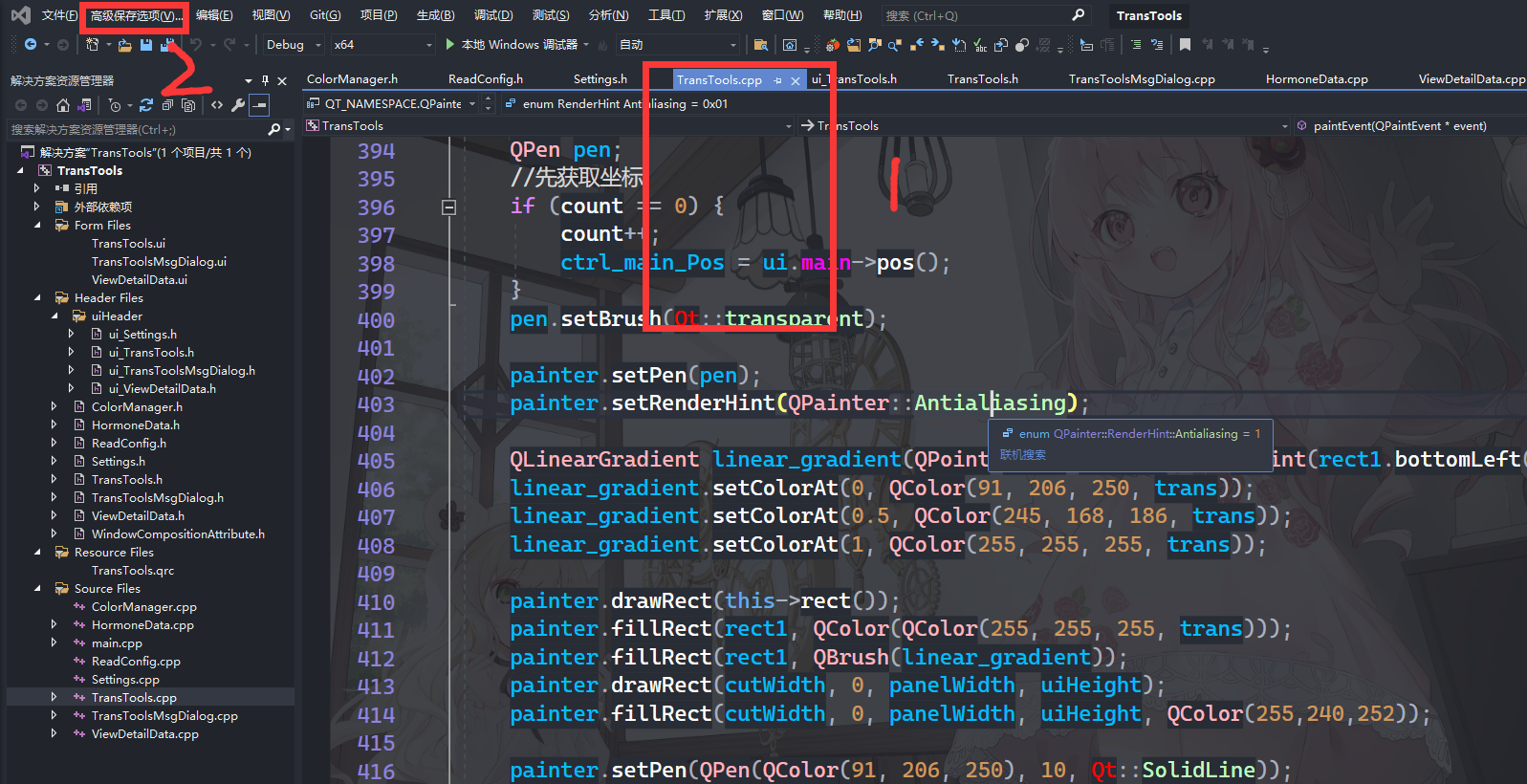Image resolution: width=1527 pixels, height=784 pixels.
Task: Open the Git(G) menu
Action: (x=325, y=15)
